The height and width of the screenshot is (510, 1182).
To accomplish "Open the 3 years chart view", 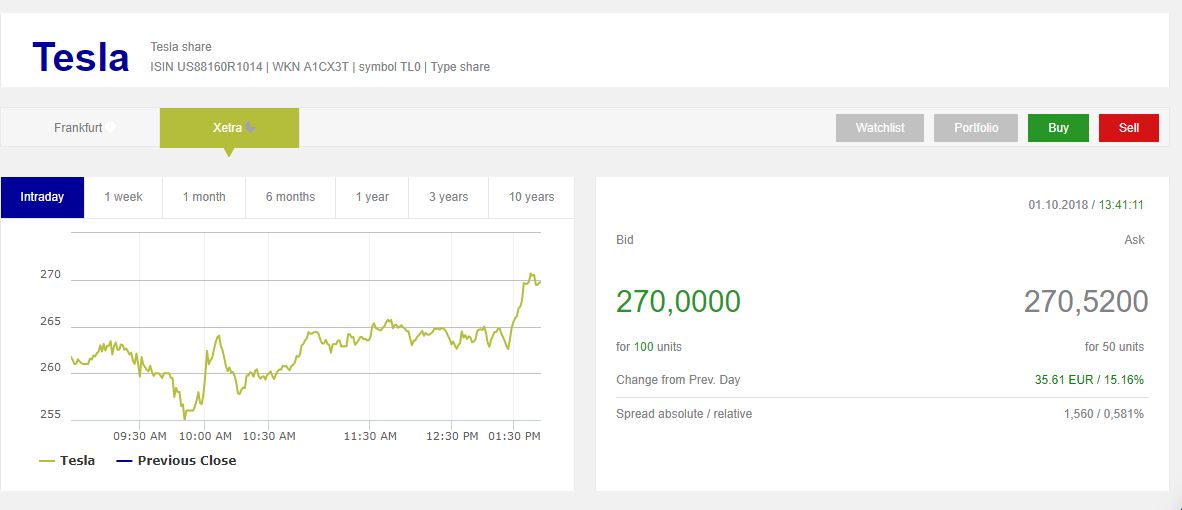I will 449,197.
